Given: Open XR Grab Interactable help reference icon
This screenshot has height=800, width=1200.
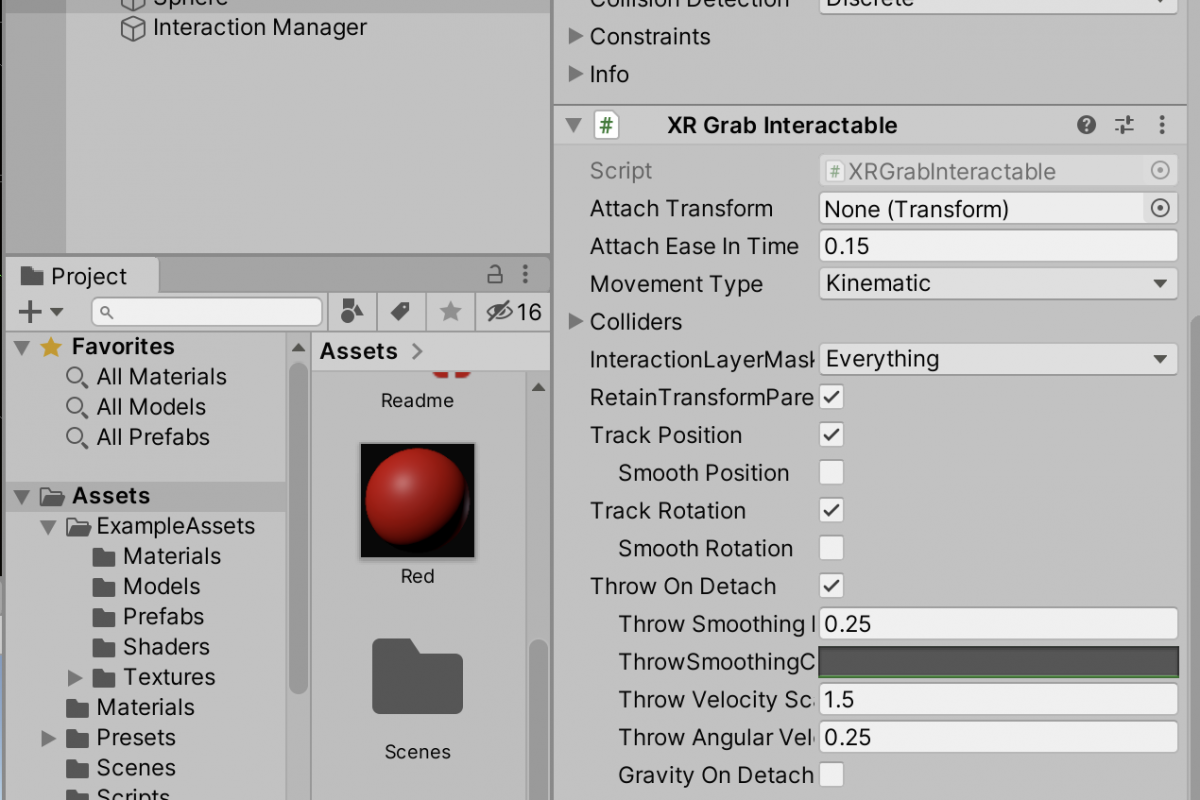Looking at the screenshot, I should click(x=1086, y=125).
